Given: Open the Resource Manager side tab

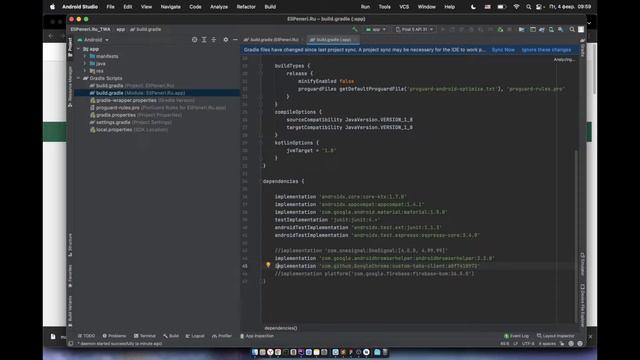Looking at the screenshot, I should point(70,87).
